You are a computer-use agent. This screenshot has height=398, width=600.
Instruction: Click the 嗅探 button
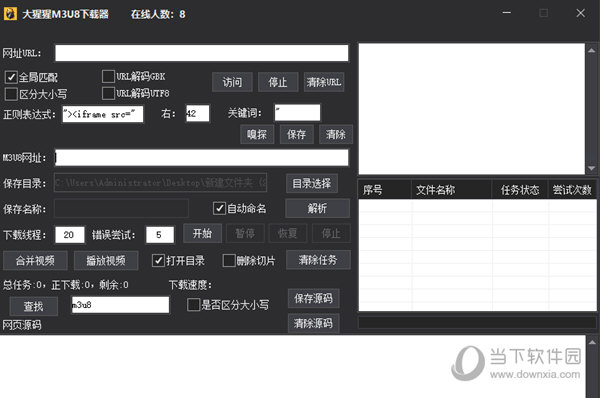click(257, 134)
